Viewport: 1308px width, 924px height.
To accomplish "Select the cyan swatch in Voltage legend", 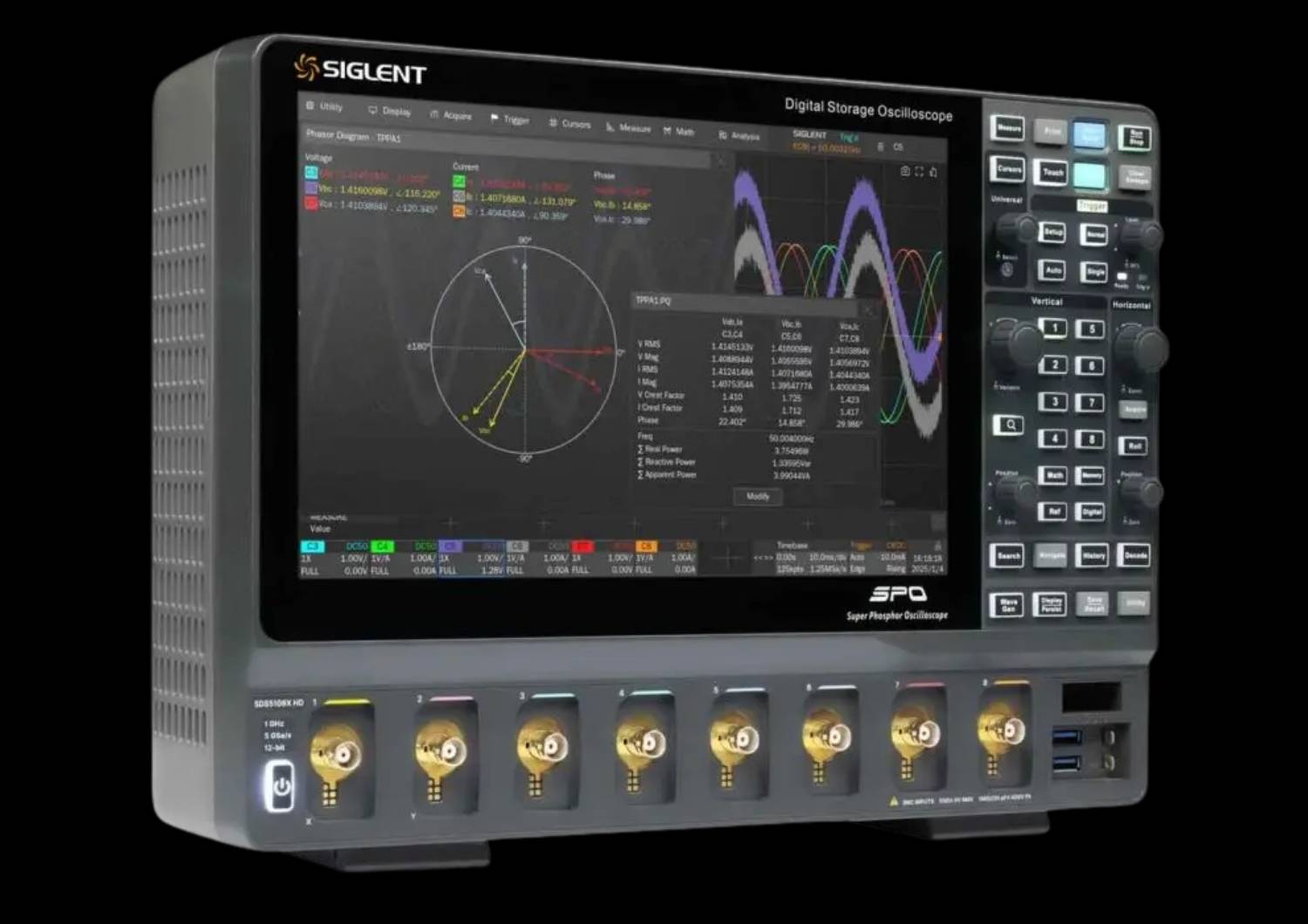I will click(x=310, y=173).
